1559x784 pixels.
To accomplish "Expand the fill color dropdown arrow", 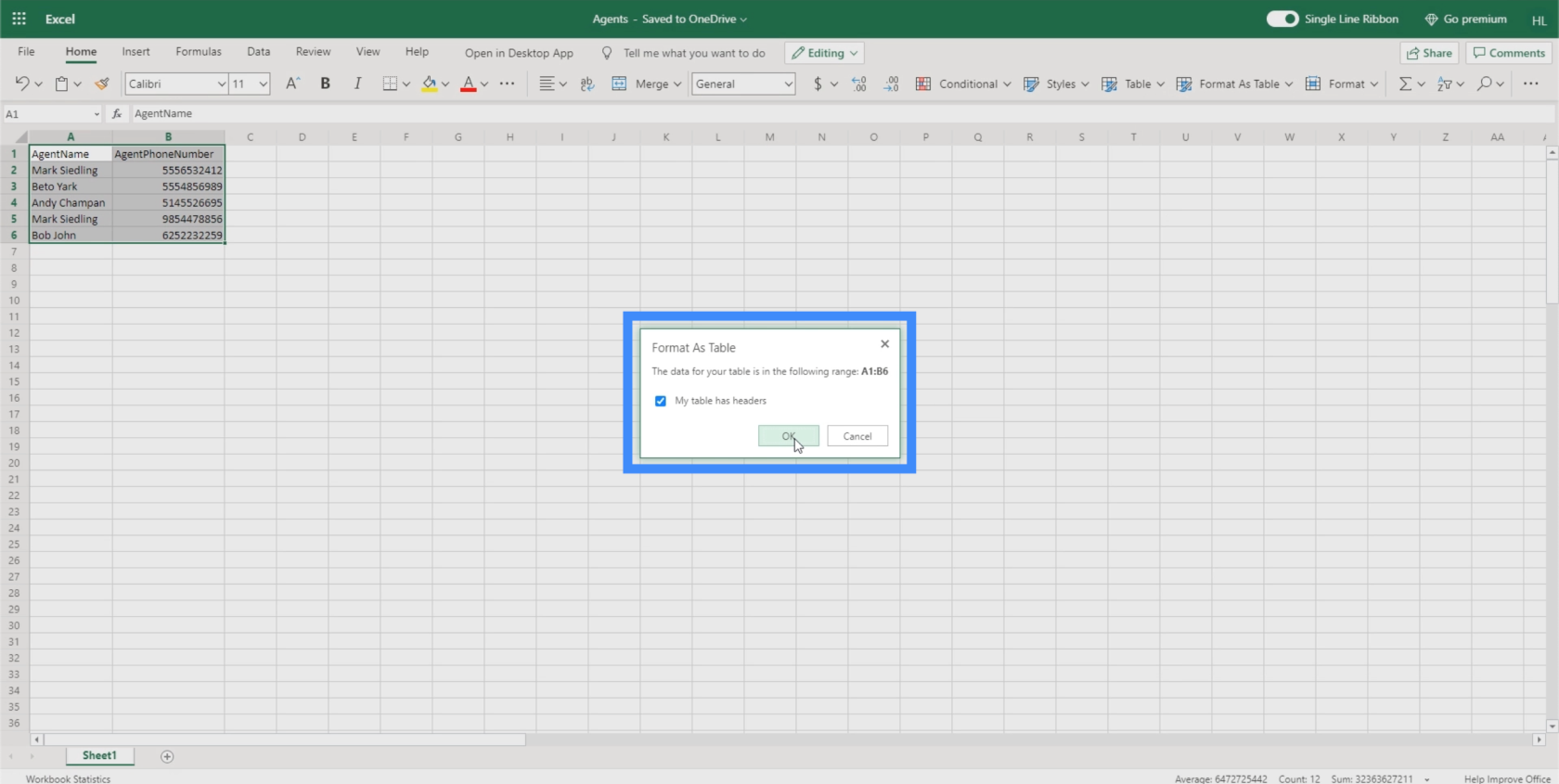I will click(445, 84).
